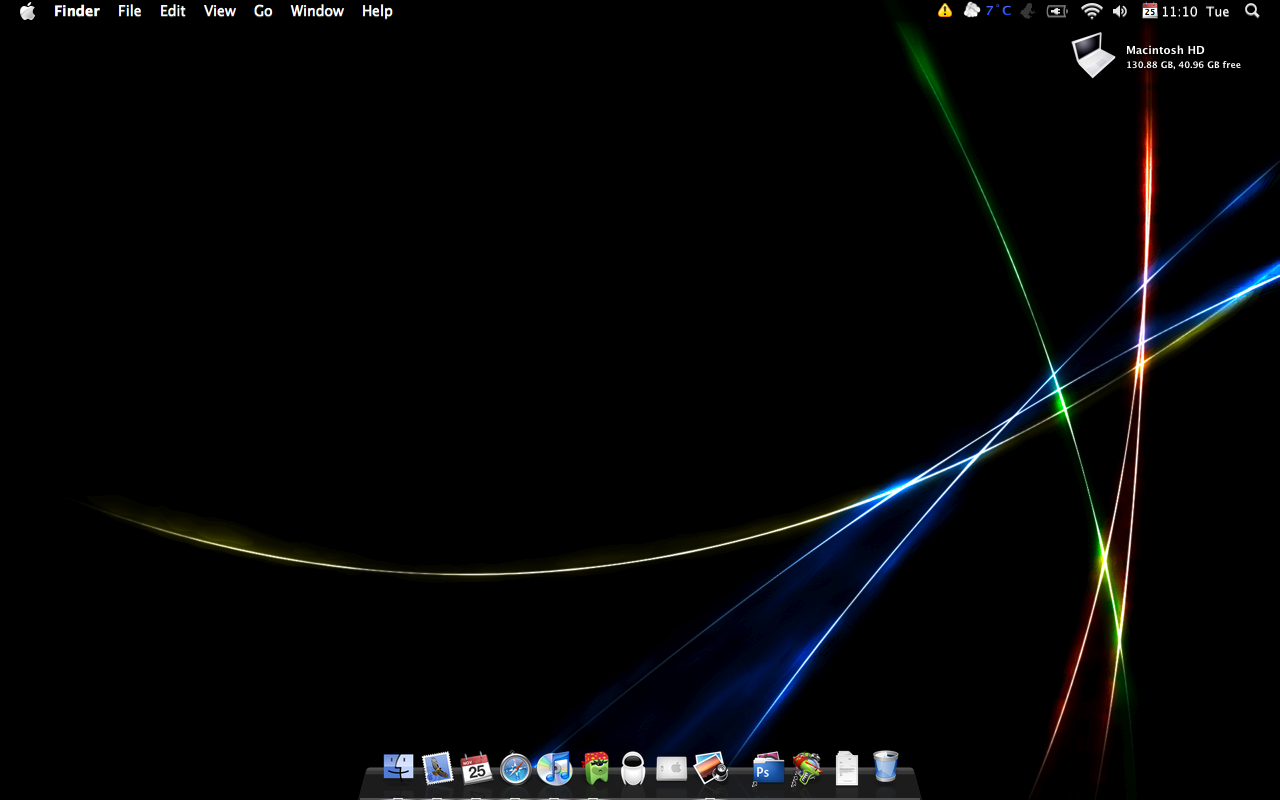Open the Photoshop folder in the dock
Screen dimensions: 1280x800
point(767,768)
